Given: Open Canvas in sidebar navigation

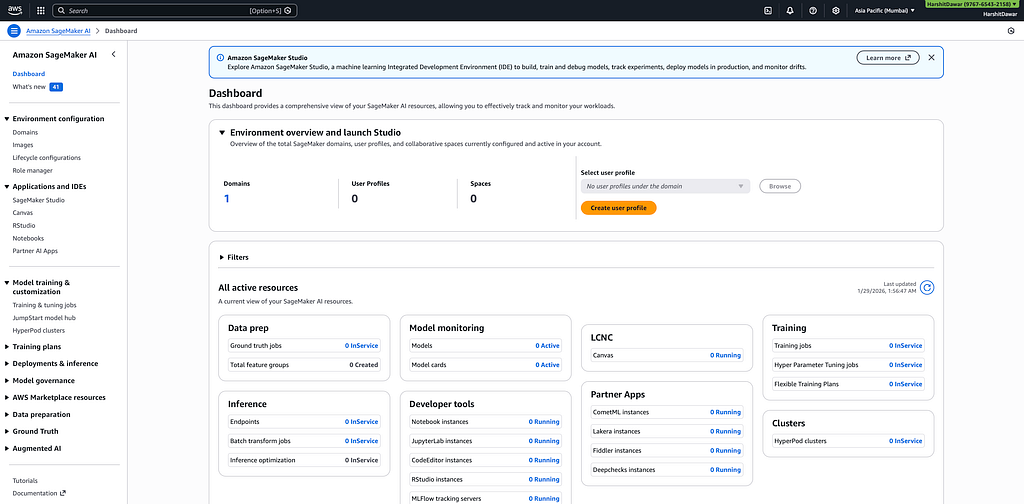Looking at the screenshot, I should click(23, 213).
